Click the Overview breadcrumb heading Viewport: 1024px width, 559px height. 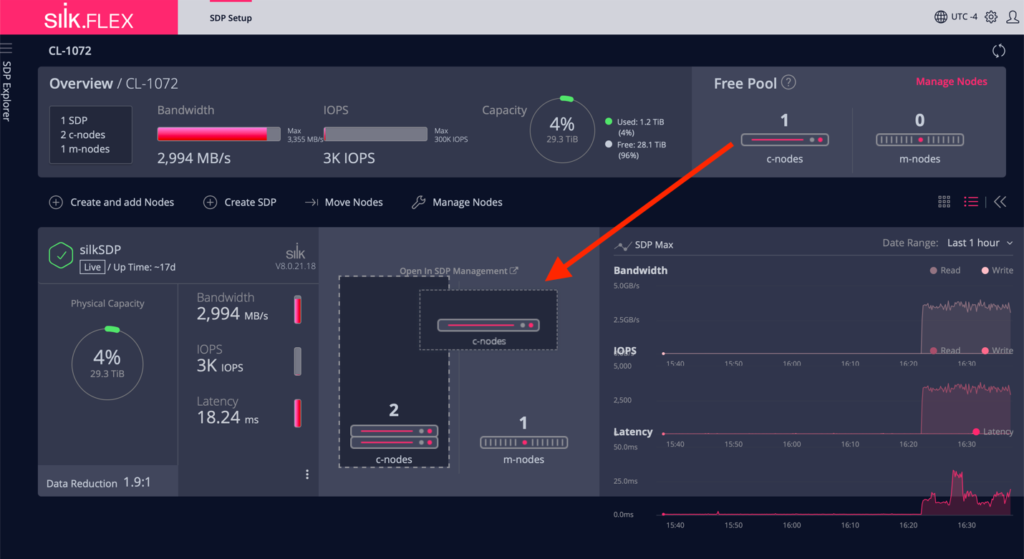[x=81, y=84]
